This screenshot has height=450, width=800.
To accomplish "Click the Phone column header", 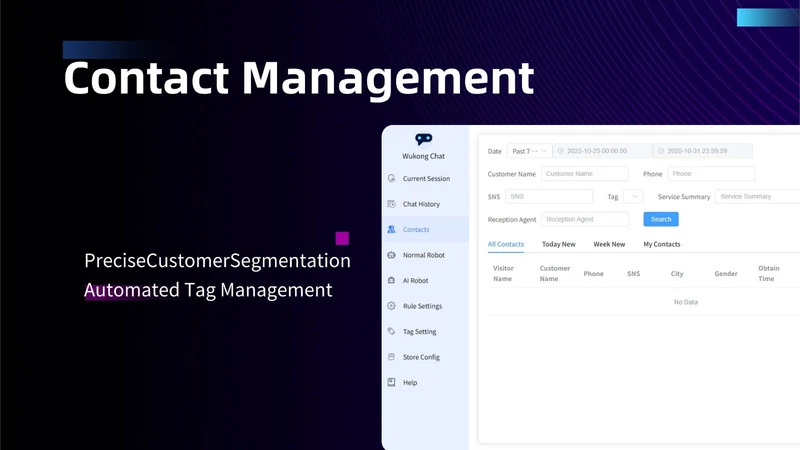I will tap(593, 274).
